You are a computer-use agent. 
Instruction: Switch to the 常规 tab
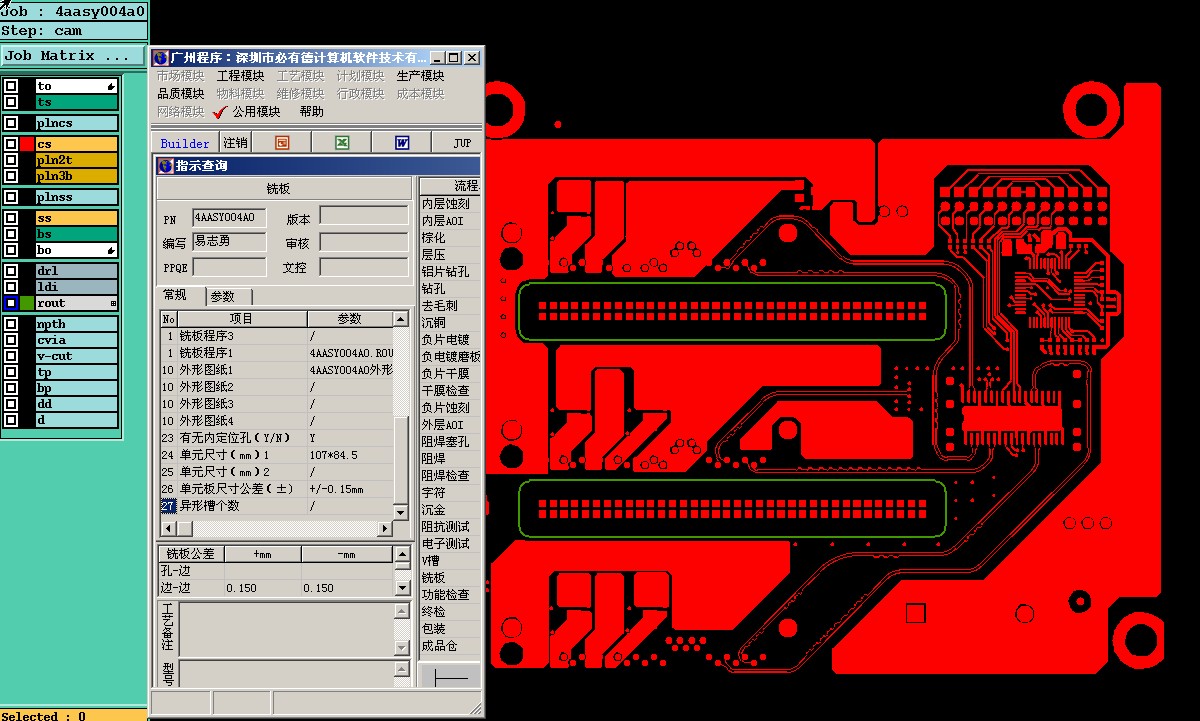pos(174,295)
